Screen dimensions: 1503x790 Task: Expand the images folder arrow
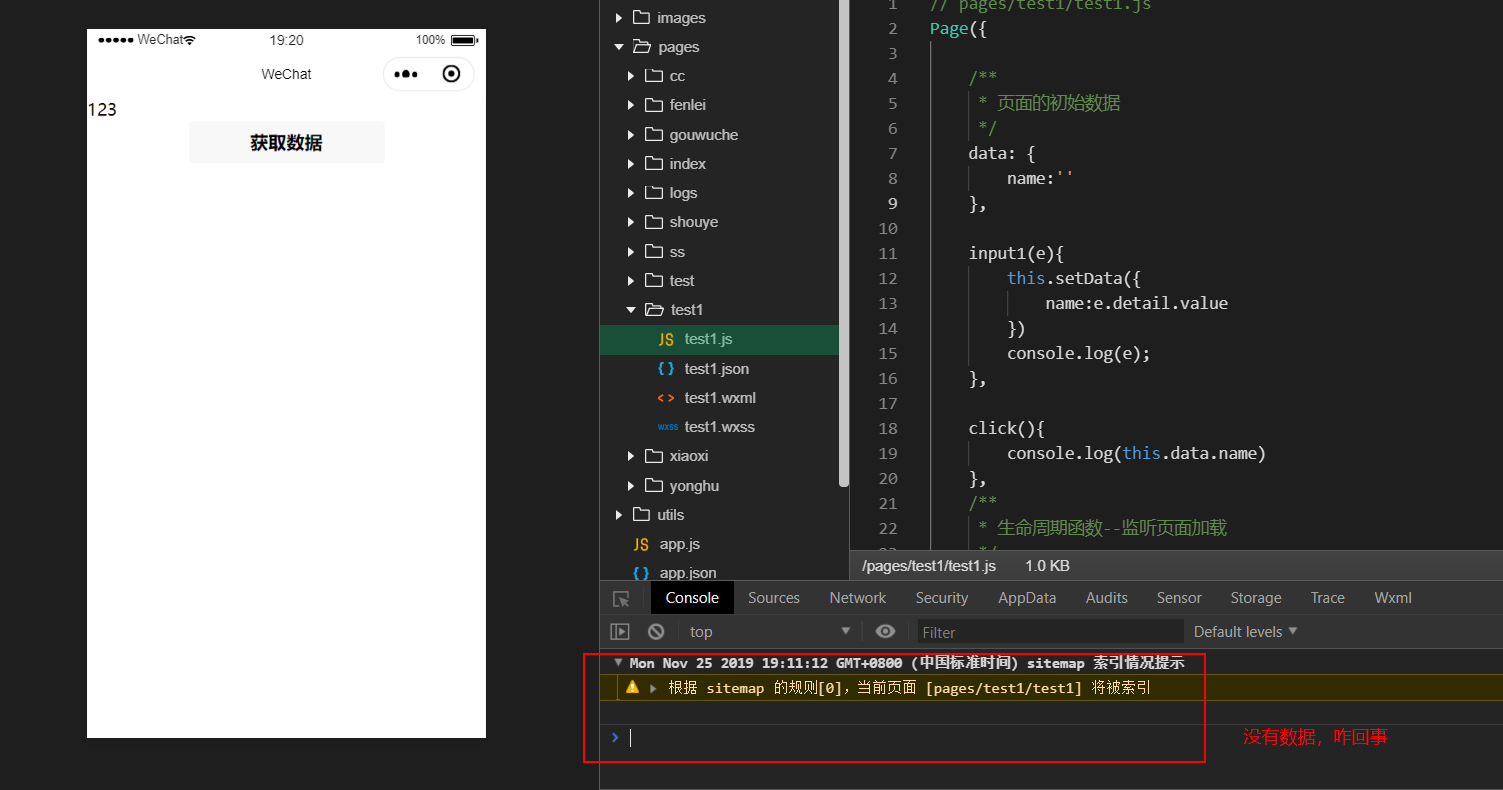click(x=619, y=18)
